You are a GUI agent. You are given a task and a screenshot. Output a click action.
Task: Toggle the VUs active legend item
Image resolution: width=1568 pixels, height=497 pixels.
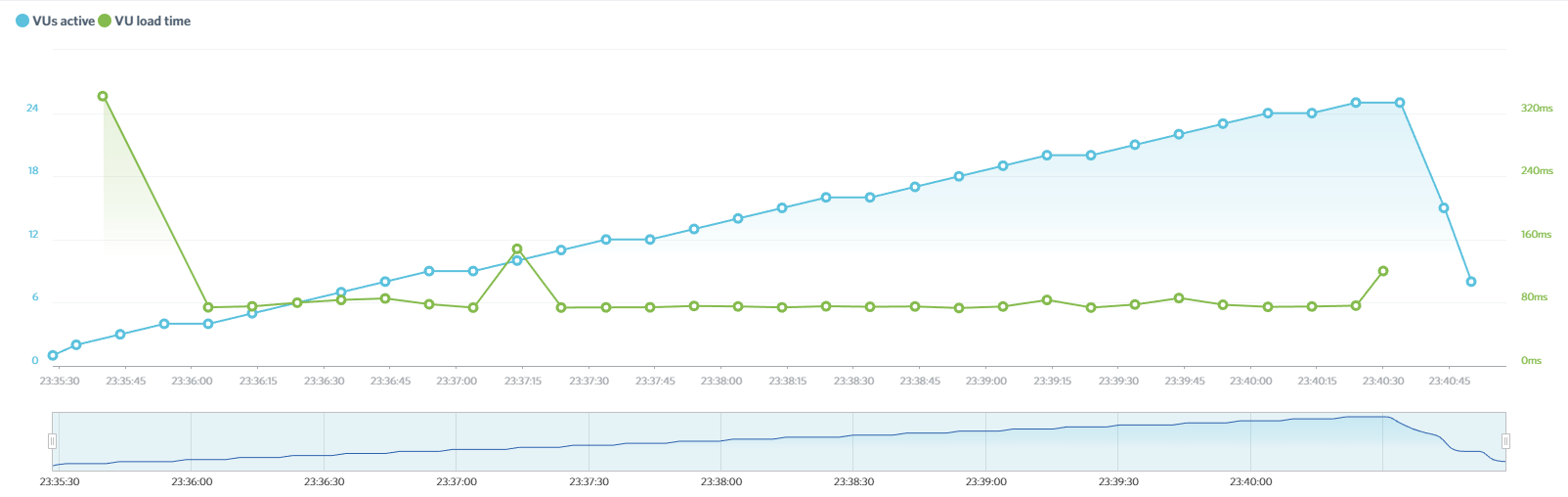(x=63, y=21)
